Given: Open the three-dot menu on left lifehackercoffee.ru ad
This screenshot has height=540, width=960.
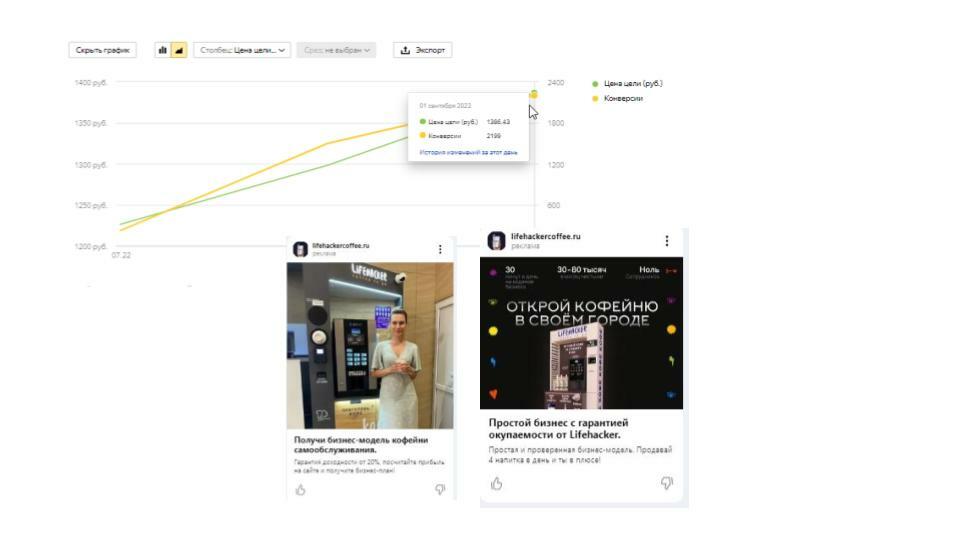Looking at the screenshot, I should [440, 249].
